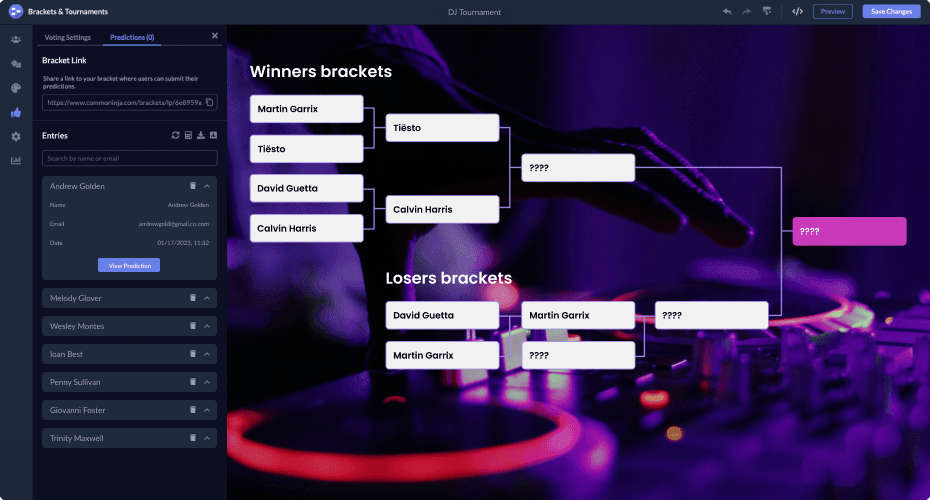Click the Brackets & Tournaments app logo

click(15, 11)
